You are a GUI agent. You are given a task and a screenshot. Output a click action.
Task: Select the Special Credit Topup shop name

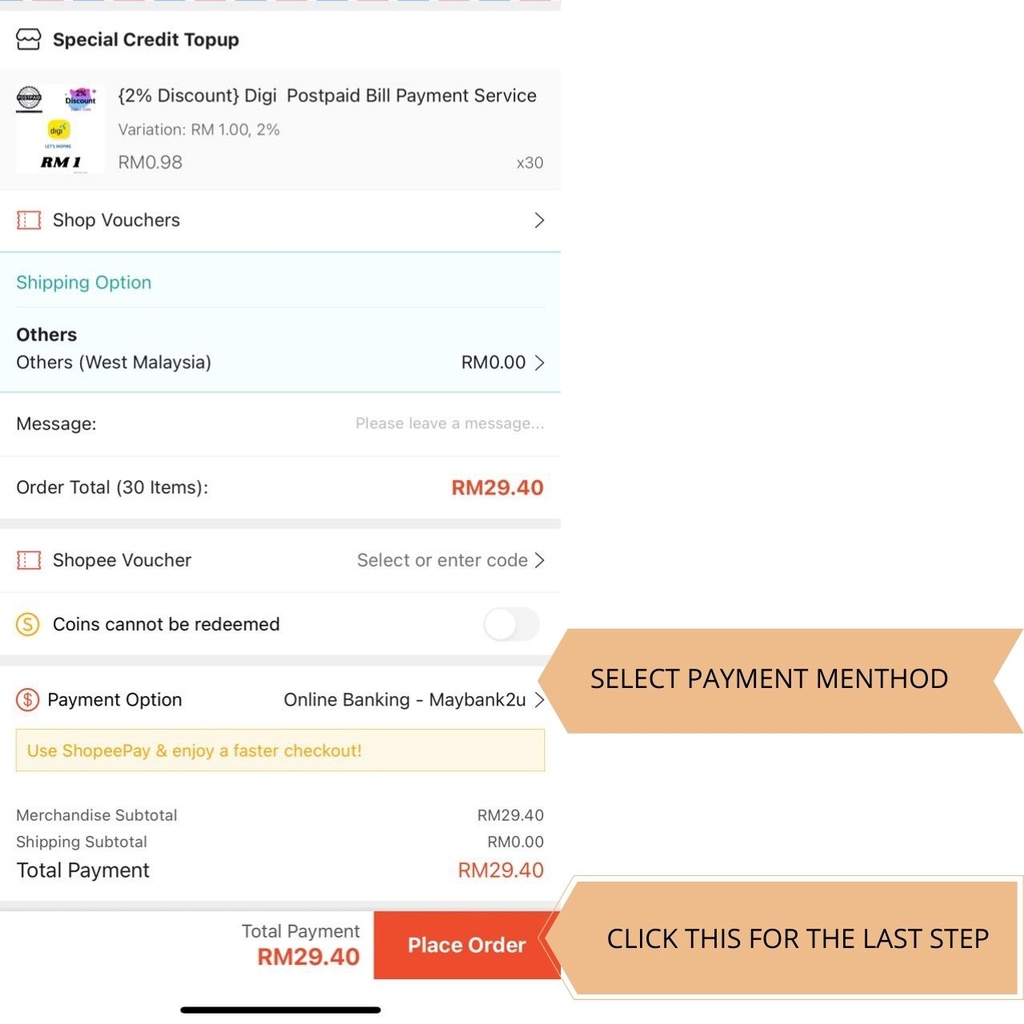pos(146,40)
